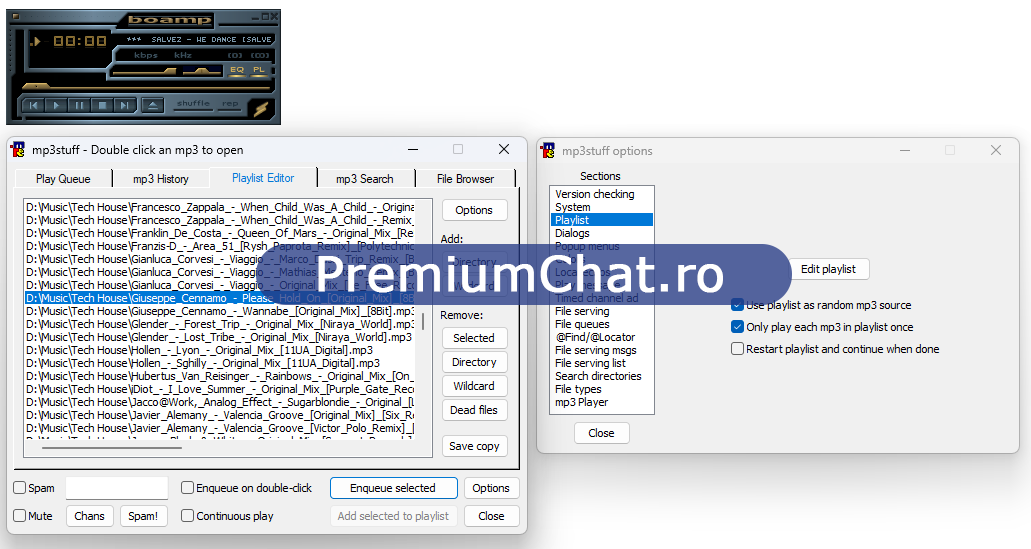The image size is (1031, 549).
Task: Click the Edit playlist button
Action: 828,269
